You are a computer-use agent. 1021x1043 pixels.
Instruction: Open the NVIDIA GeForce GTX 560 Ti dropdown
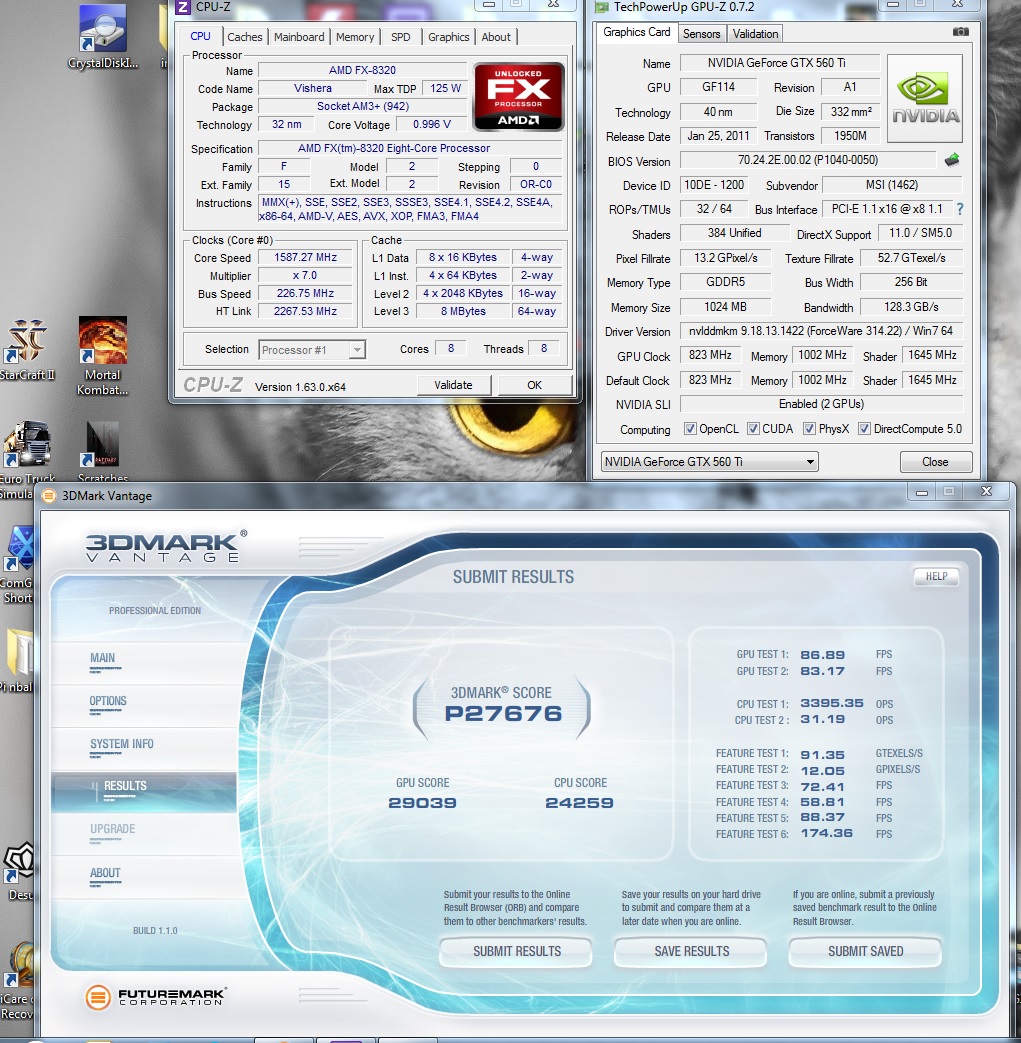[709, 462]
